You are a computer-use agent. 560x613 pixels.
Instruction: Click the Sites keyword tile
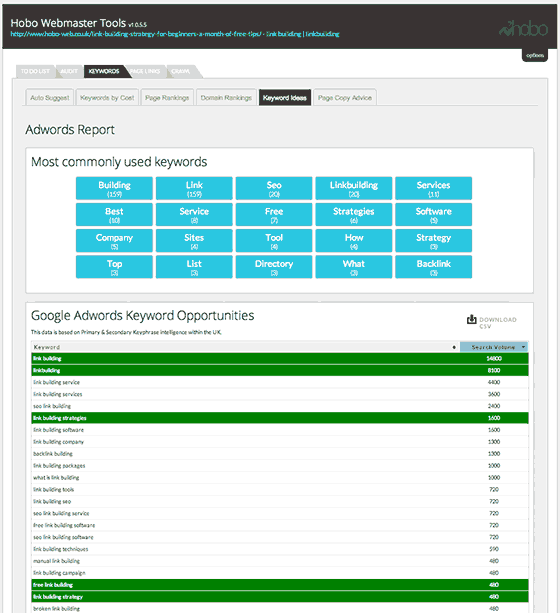[x=194, y=240]
